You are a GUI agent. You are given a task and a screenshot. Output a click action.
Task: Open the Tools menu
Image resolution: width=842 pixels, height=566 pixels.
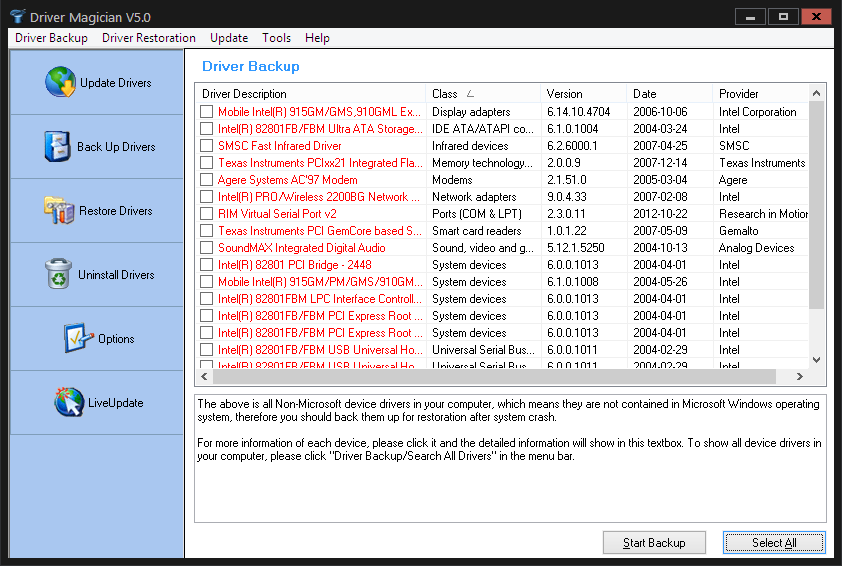[277, 38]
